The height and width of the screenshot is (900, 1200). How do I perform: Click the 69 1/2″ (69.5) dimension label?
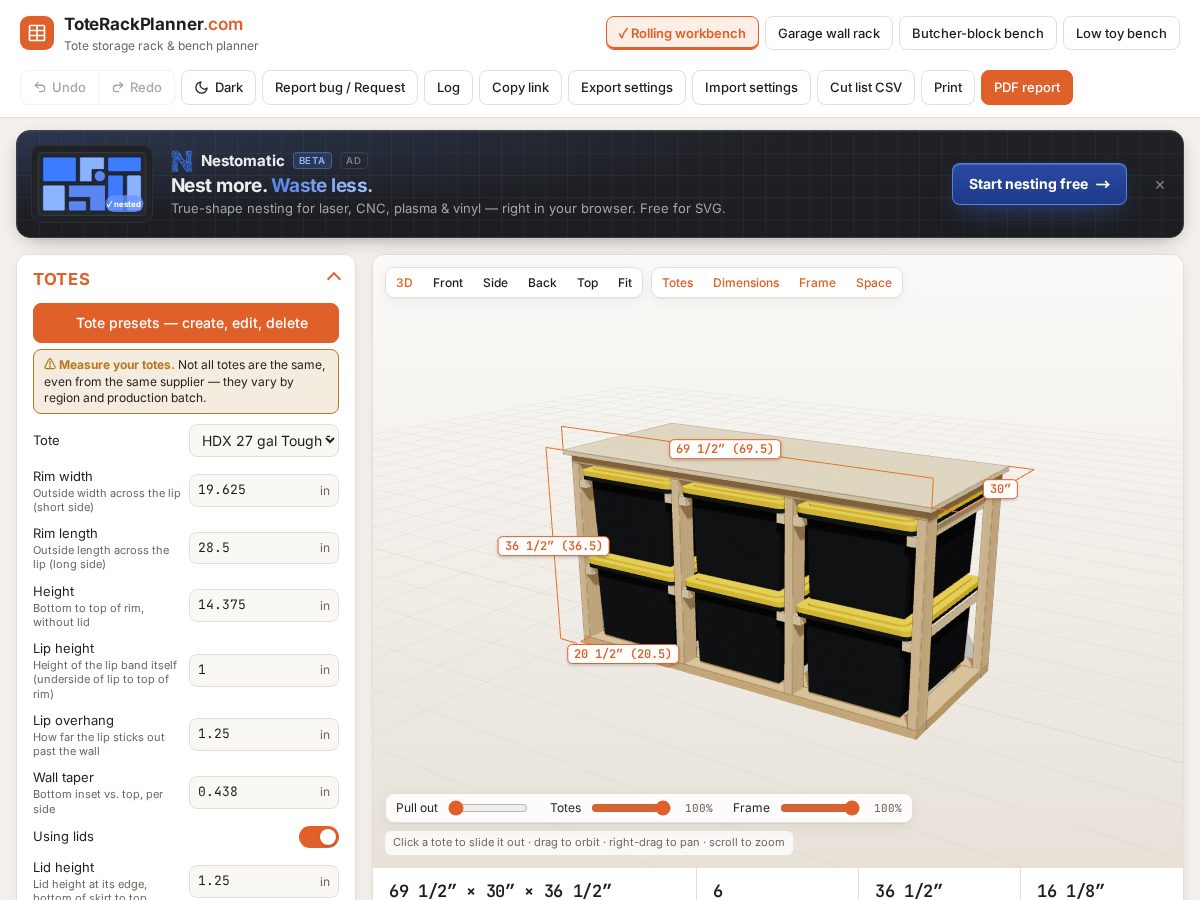pos(725,449)
